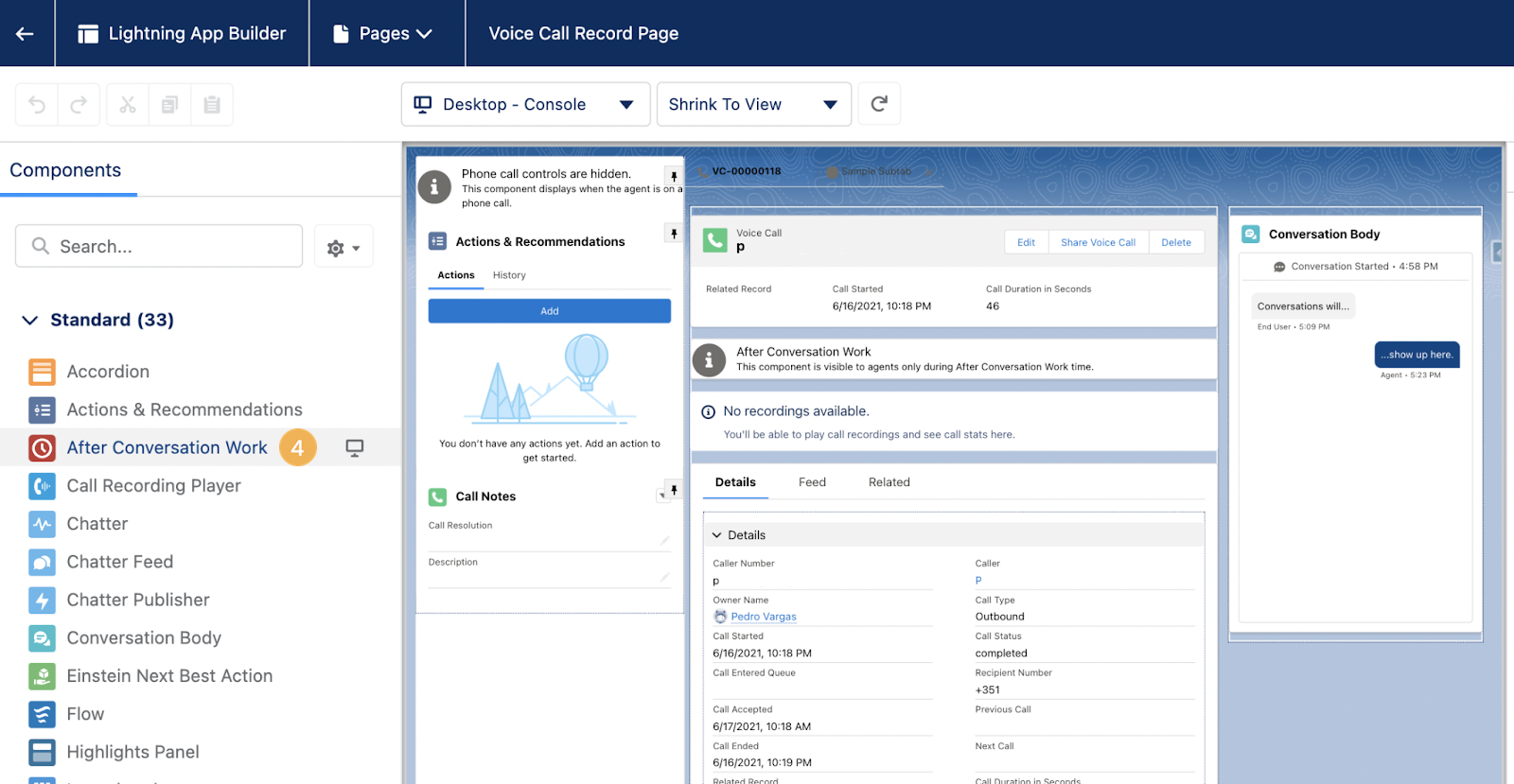Switch to the History tab
1514x784 pixels.
[509, 275]
